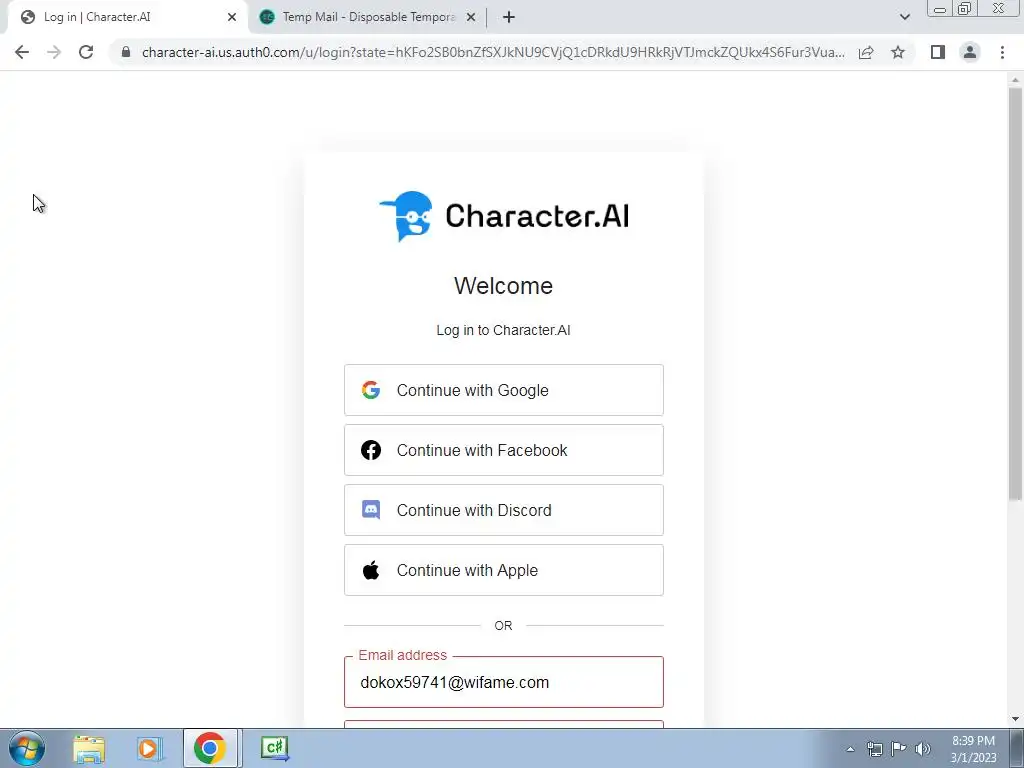Click the Email address input field
The image size is (1024, 768).
click(504, 682)
